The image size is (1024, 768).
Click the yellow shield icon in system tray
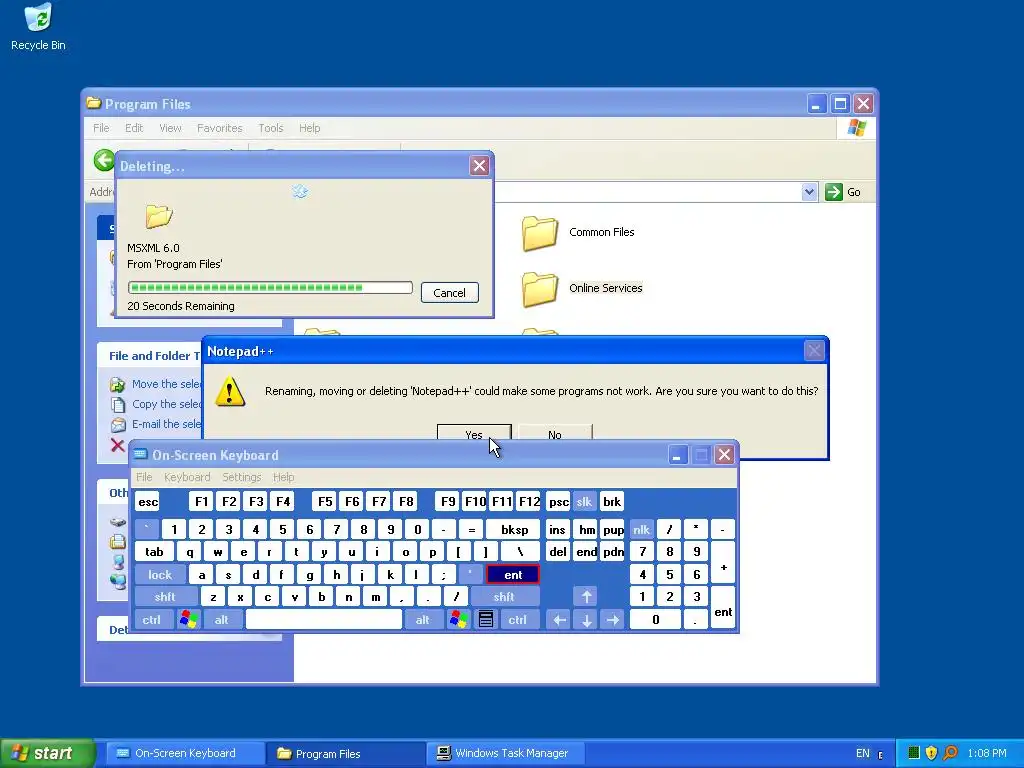coord(931,753)
